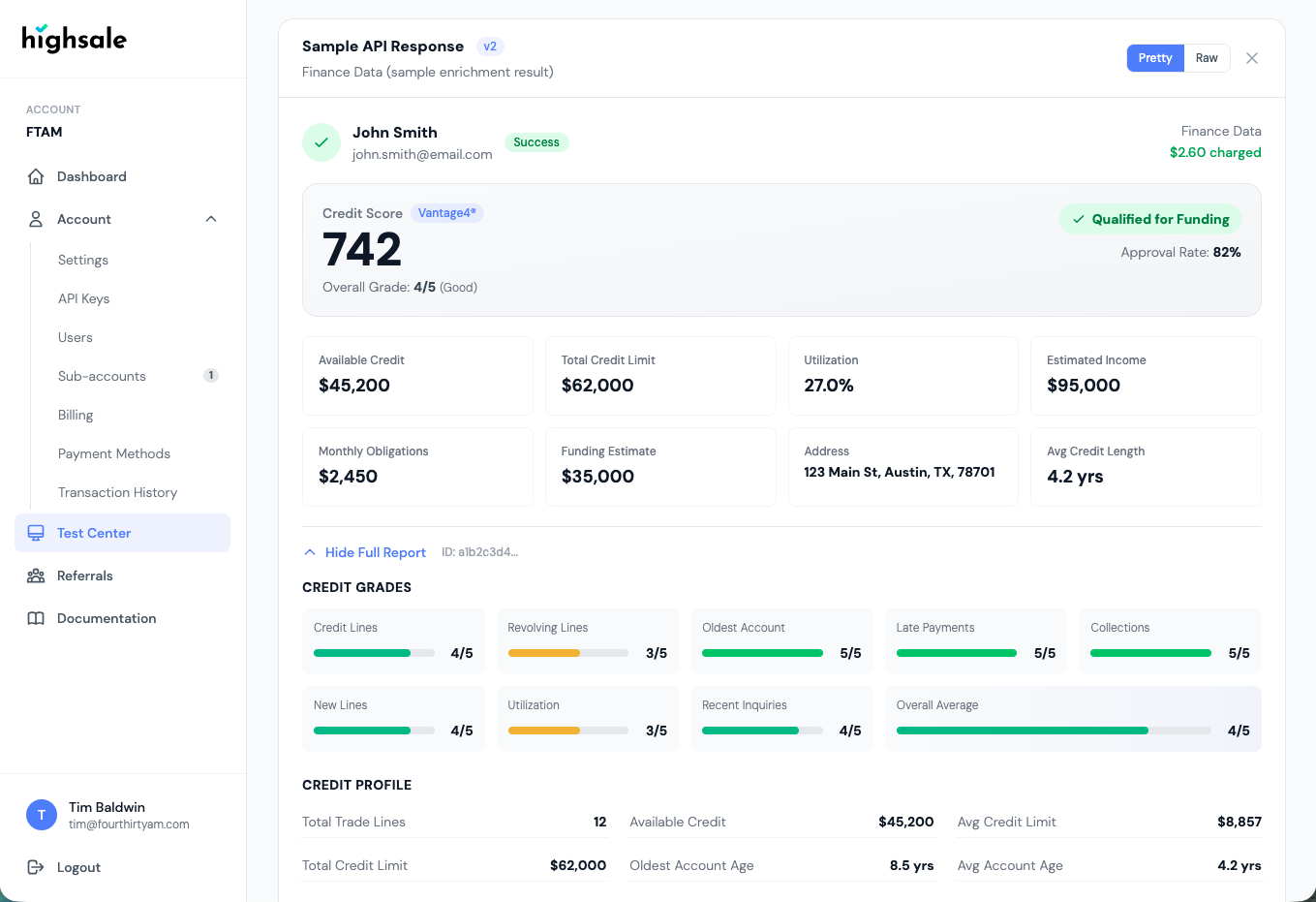Screen dimensions: 1316x902
Task: Expand the truncated ID a1b2c3d4
Action: pos(480,552)
